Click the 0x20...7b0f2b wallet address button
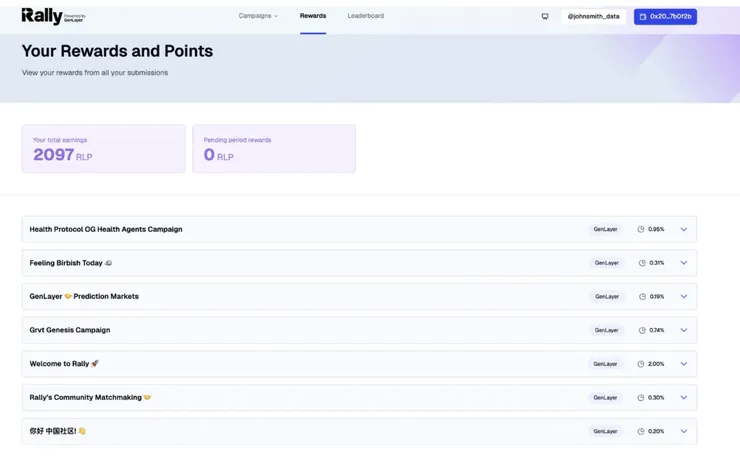This screenshot has width=740, height=459. [x=666, y=17]
